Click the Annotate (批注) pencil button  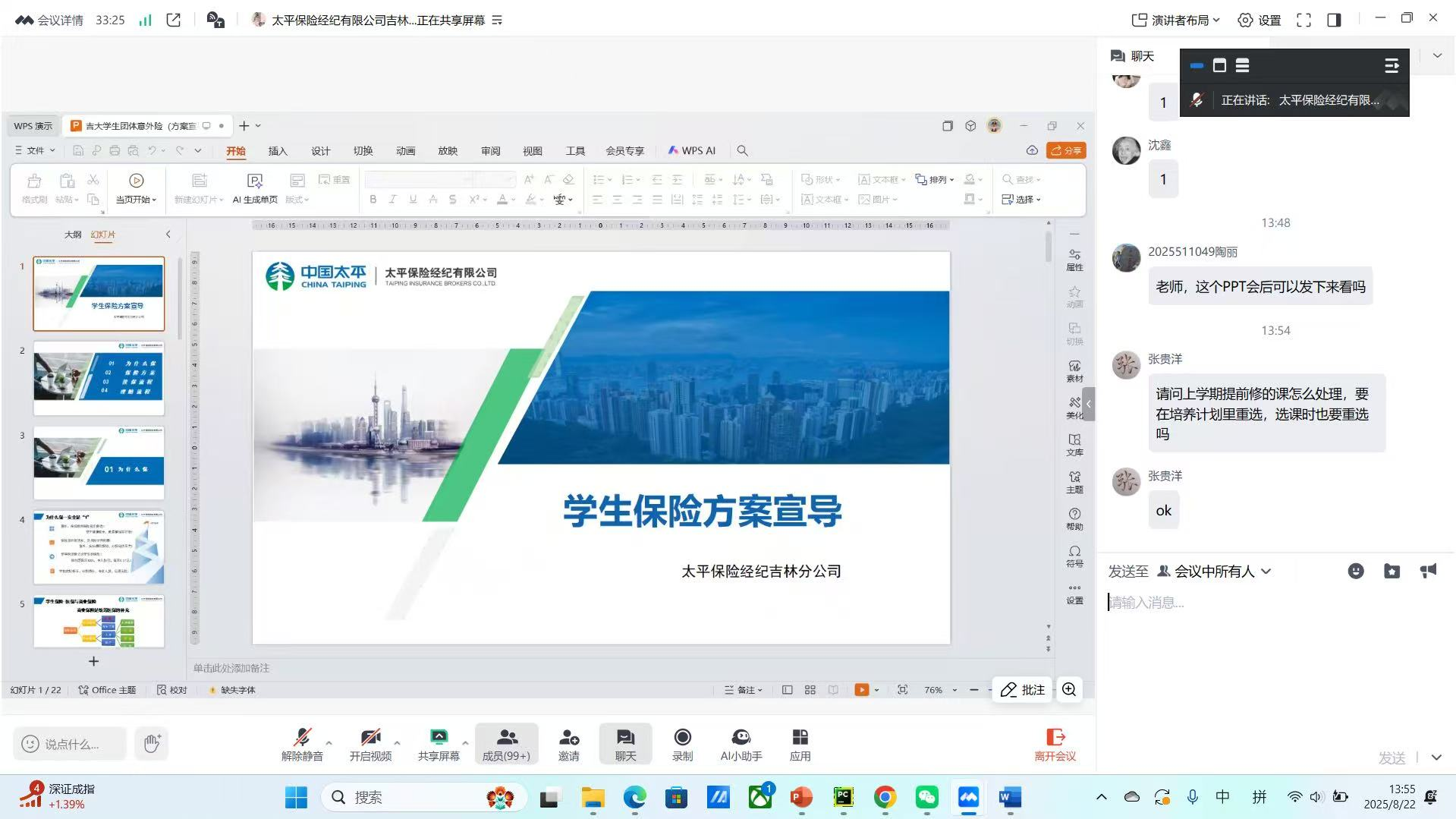click(1022, 689)
